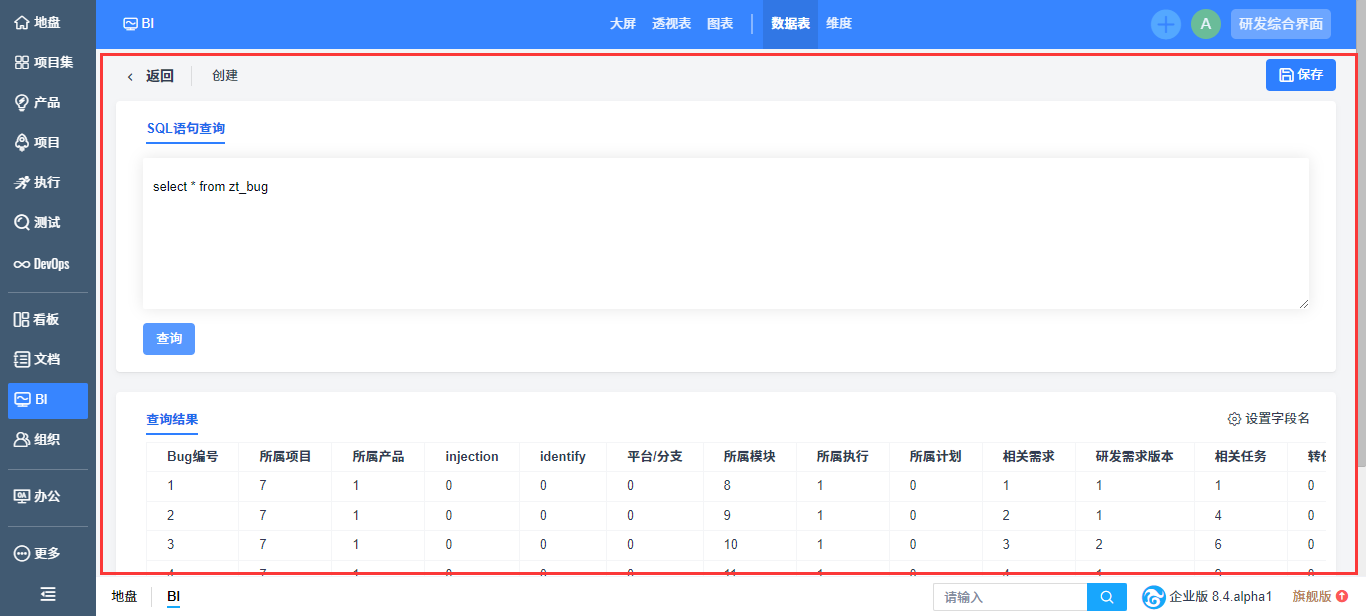Switch to the 维度 tab
This screenshot has width=1366, height=616.
pyautogui.click(x=838, y=24)
